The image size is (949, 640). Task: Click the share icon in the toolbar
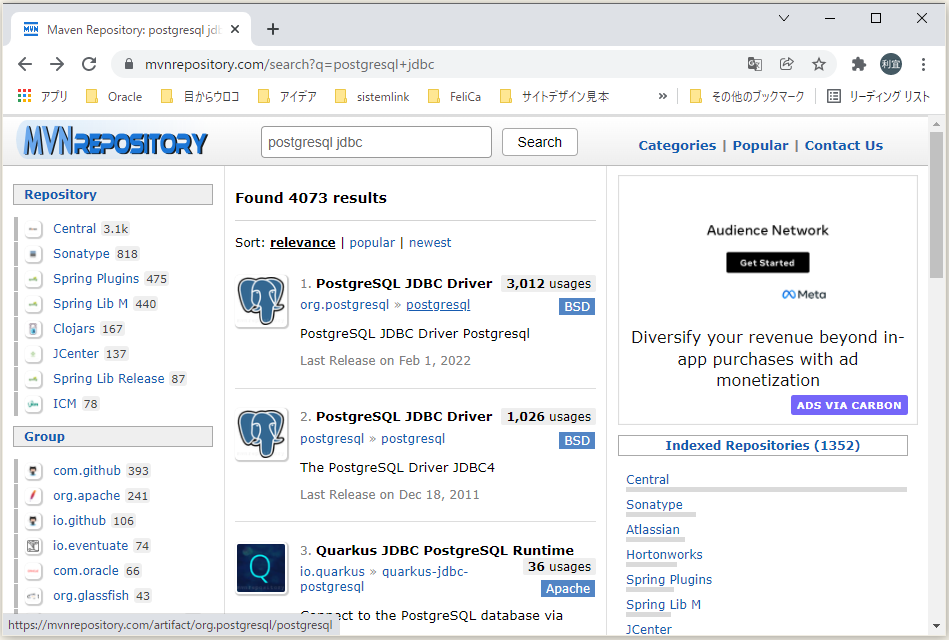(786, 62)
